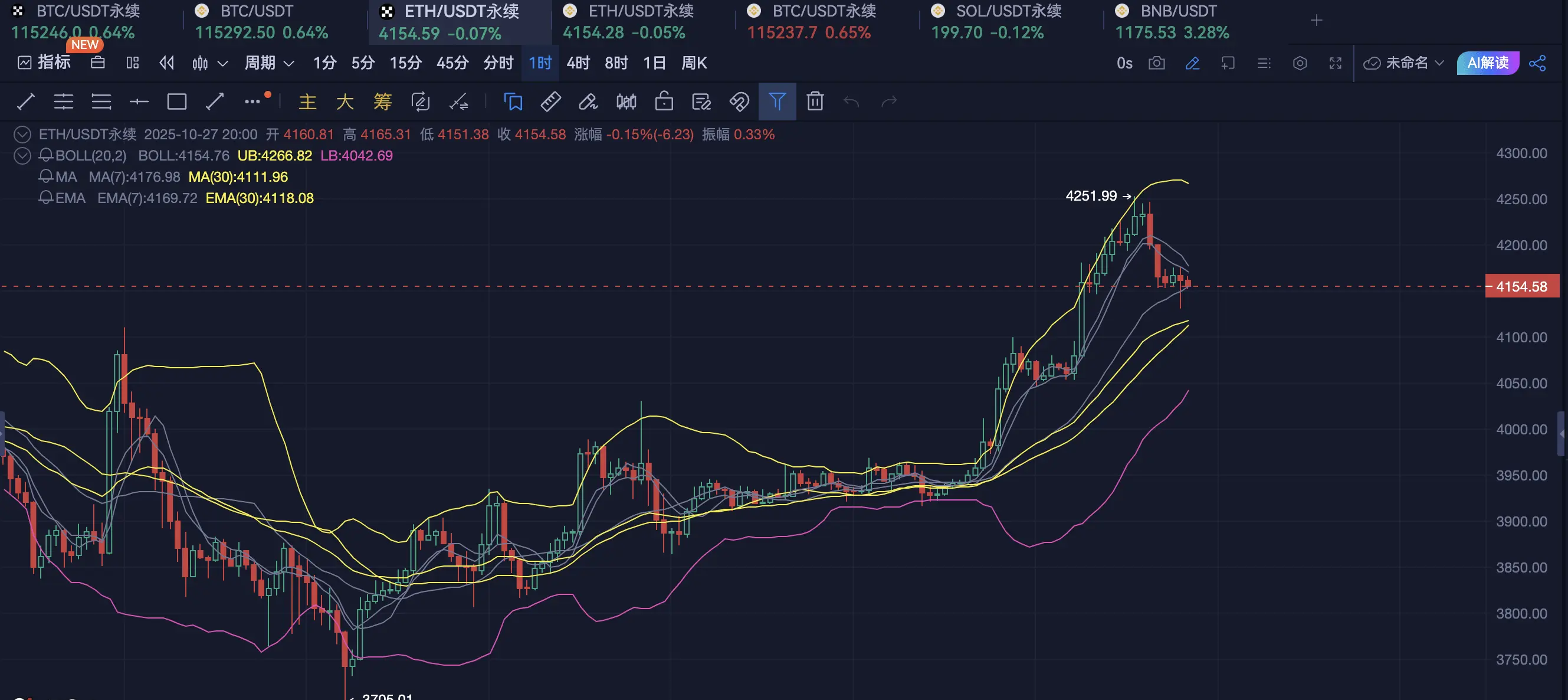Viewport: 1568px width, 700px height.
Task: Toggle the lock drawings icon
Action: click(x=664, y=101)
